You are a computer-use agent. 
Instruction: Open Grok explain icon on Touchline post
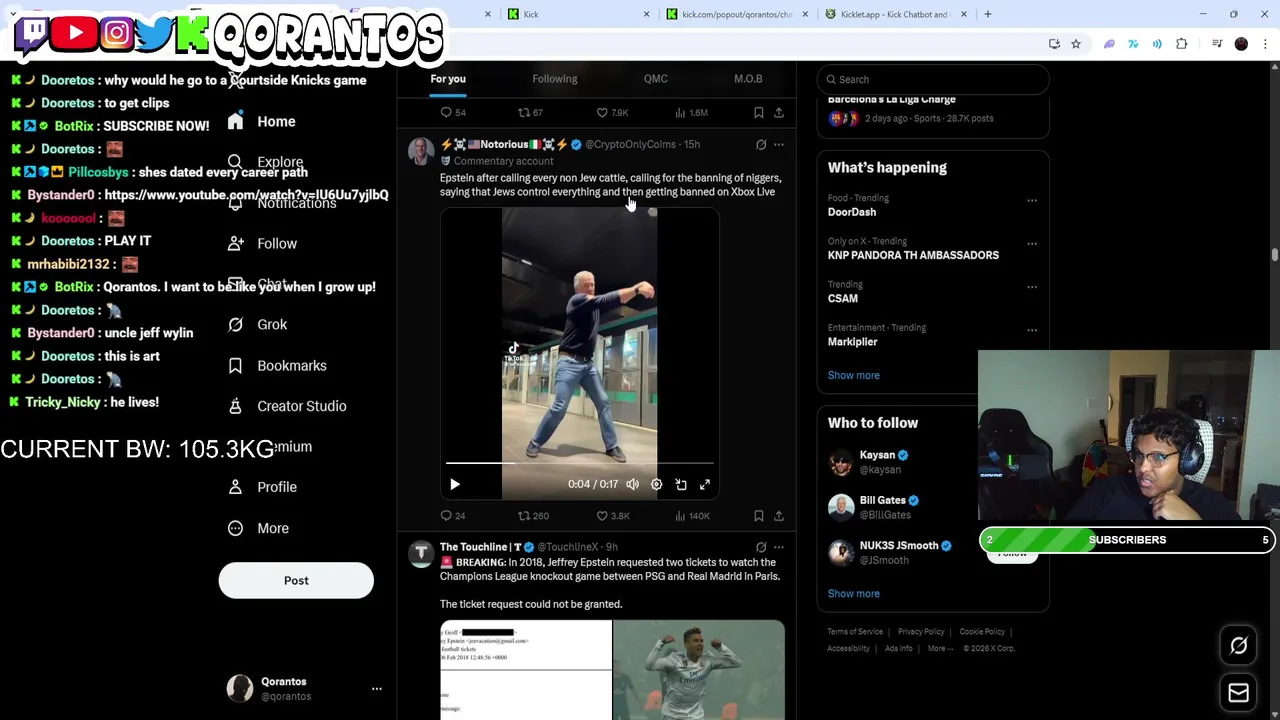pos(761,547)
